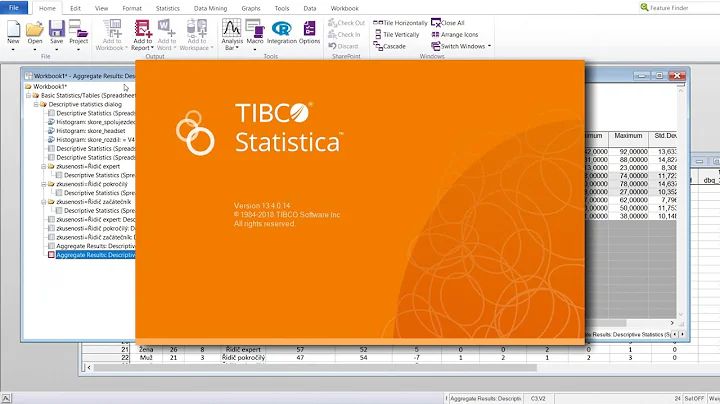Collapse Basic Statistics/Tables tree node
The height and width of the screenshot is (404, 720).
(x=28, y=95)
